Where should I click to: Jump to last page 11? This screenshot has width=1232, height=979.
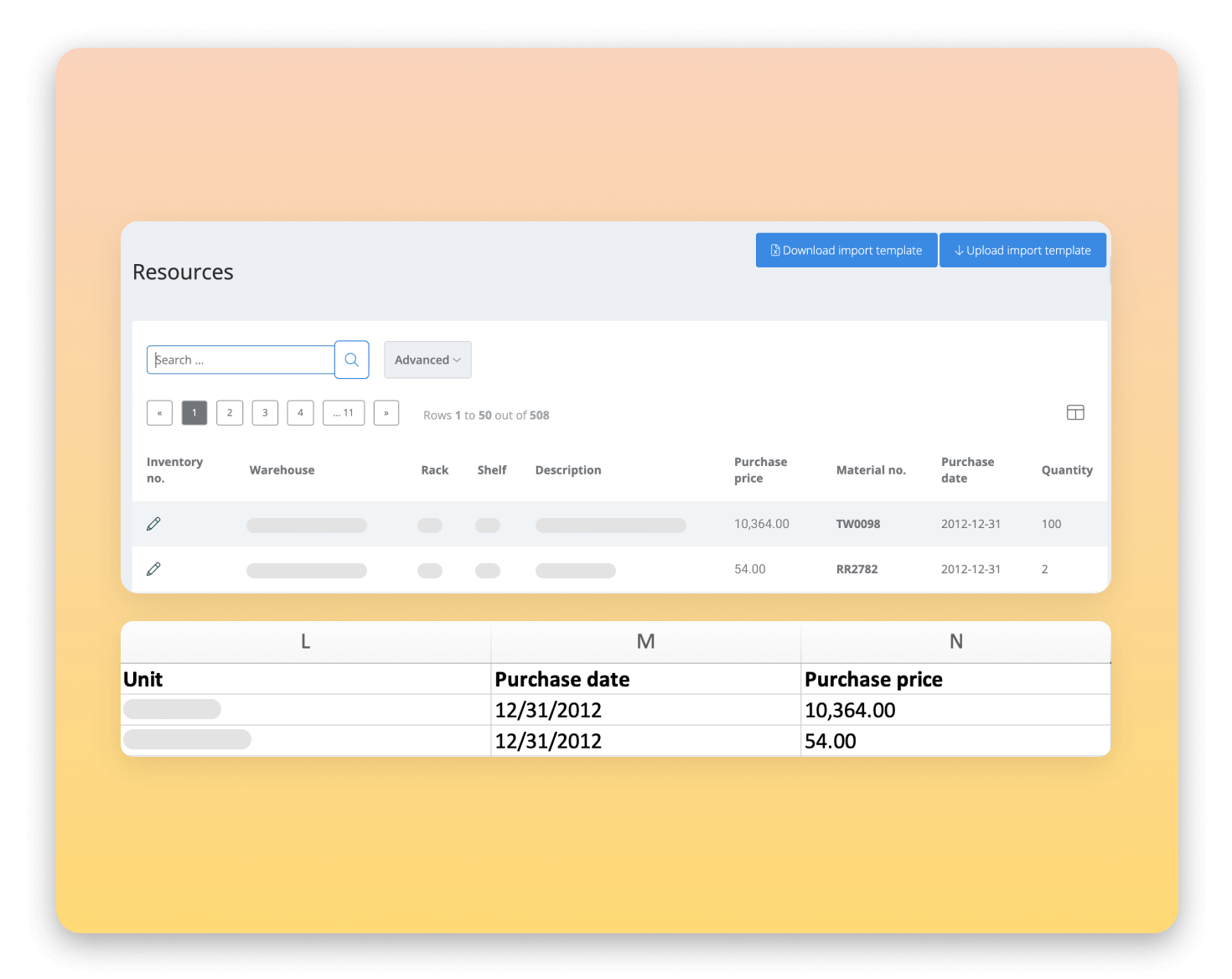pyautogui.click(x=344, y=413)
